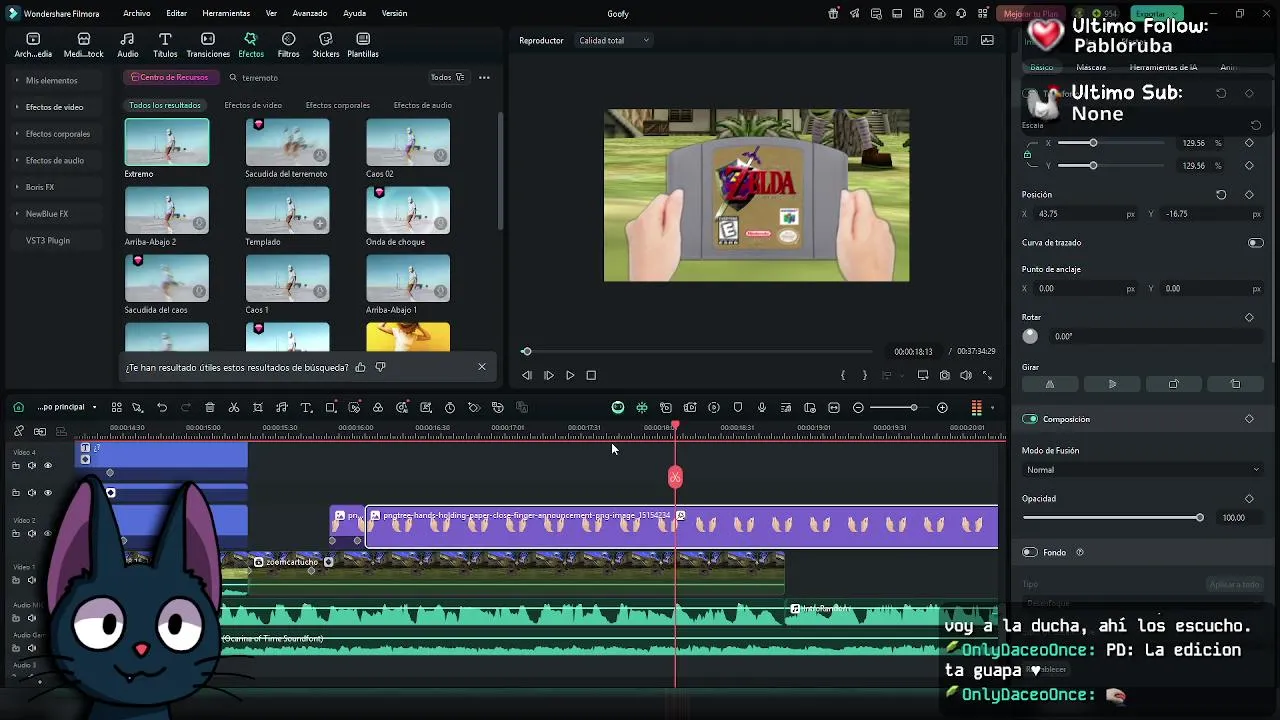This screenshot has width=1280, height=720.
Task: Delete selected clip with trash icon
Action: (210, 408)
